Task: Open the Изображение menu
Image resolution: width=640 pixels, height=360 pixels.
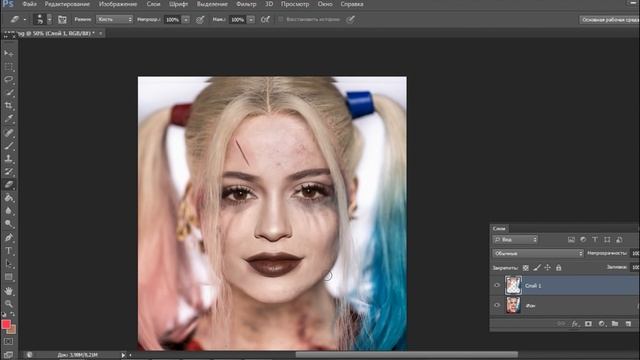Action: point(118,4)
